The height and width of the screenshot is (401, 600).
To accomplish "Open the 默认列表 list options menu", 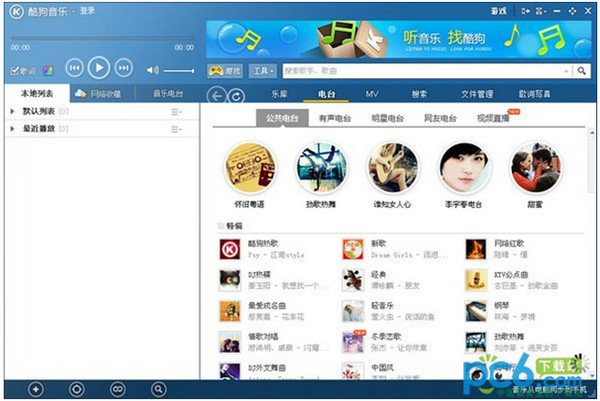I will tap(177, 112).
